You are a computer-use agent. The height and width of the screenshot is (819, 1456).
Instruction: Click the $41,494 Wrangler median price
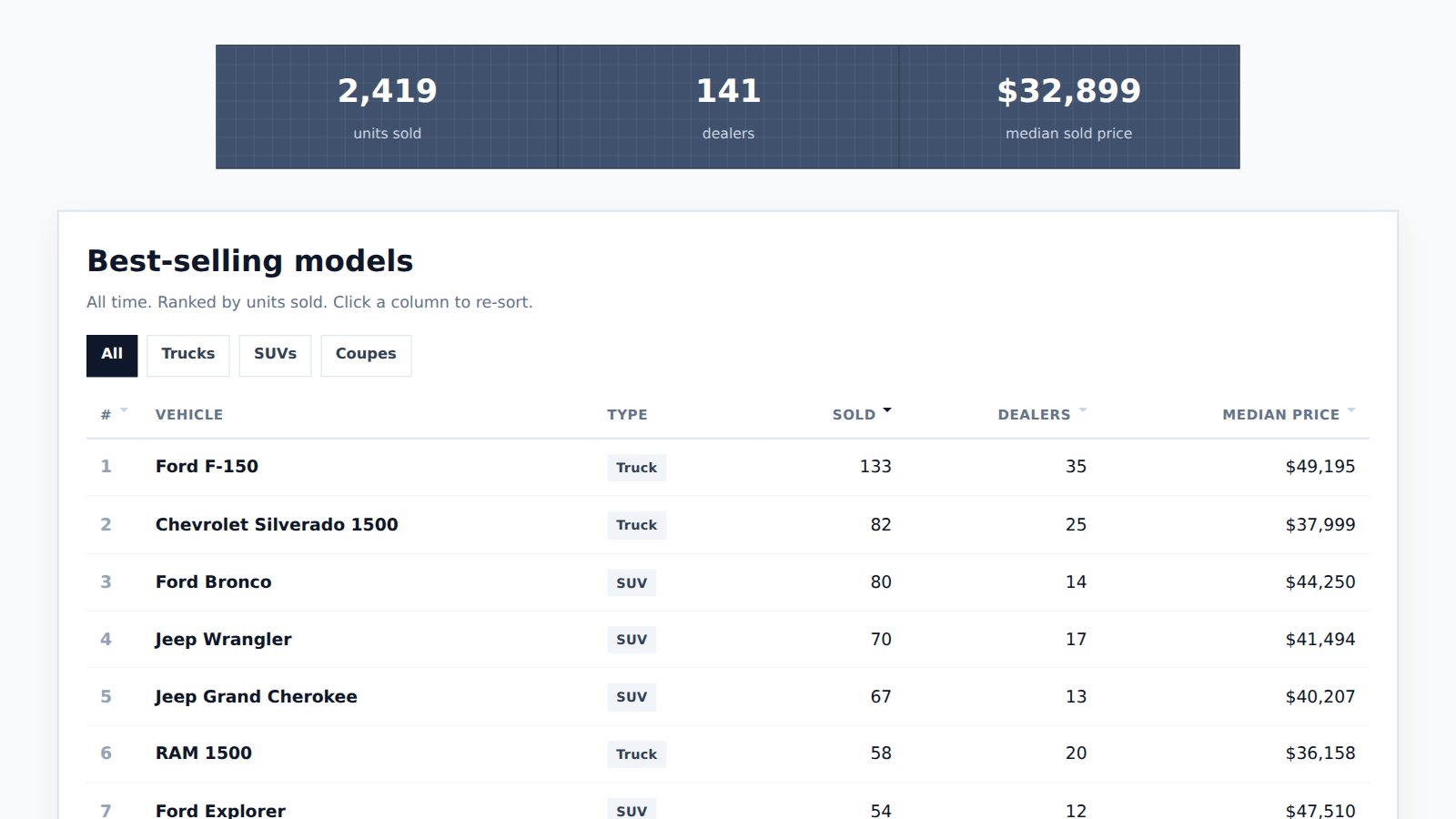coord(1320,639)
